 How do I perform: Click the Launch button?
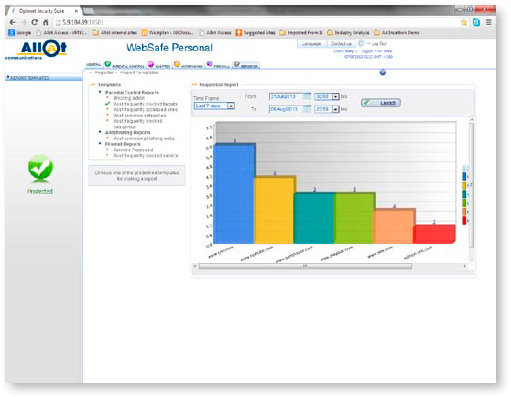pos(381,103)
